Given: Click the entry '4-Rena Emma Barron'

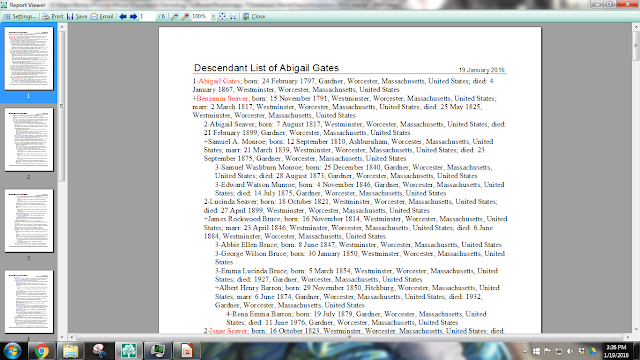Looking at the screenshot, I should tap(259, 314).
